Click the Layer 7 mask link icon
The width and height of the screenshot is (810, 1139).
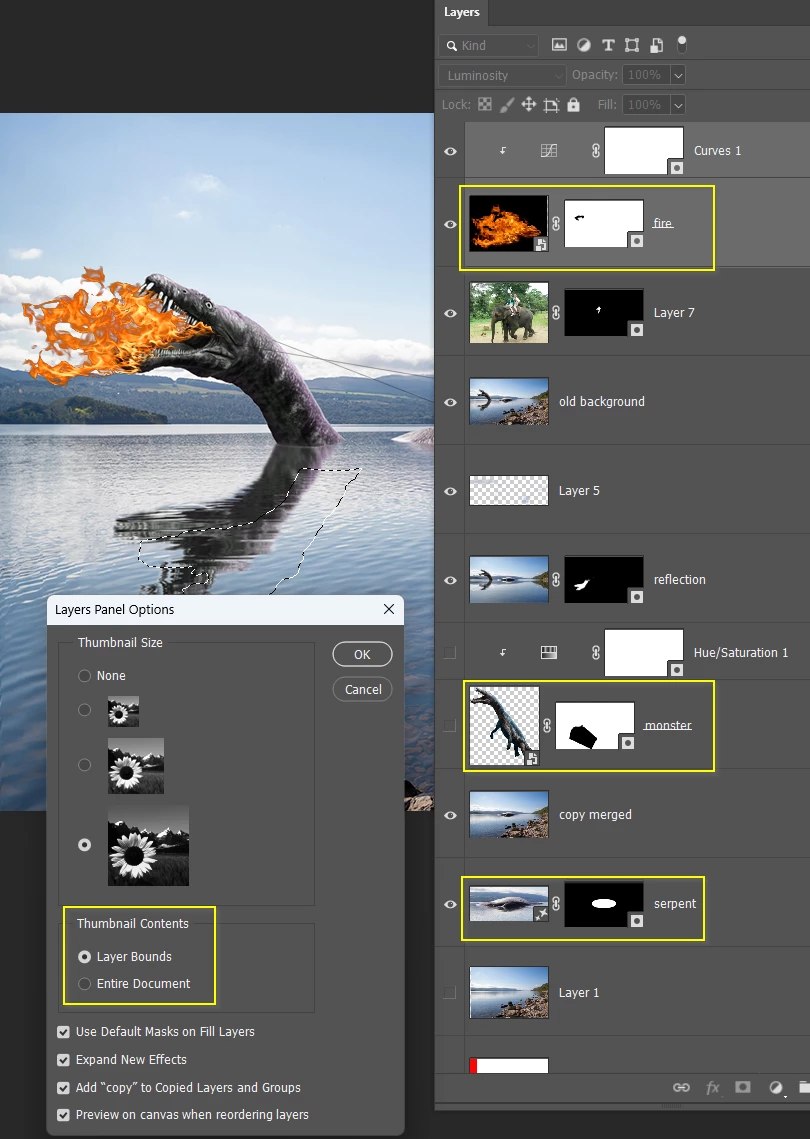(556, 312)
